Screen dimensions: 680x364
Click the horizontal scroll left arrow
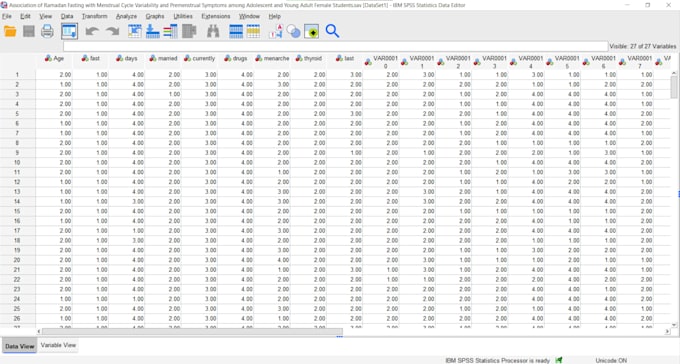click(39, 331)
